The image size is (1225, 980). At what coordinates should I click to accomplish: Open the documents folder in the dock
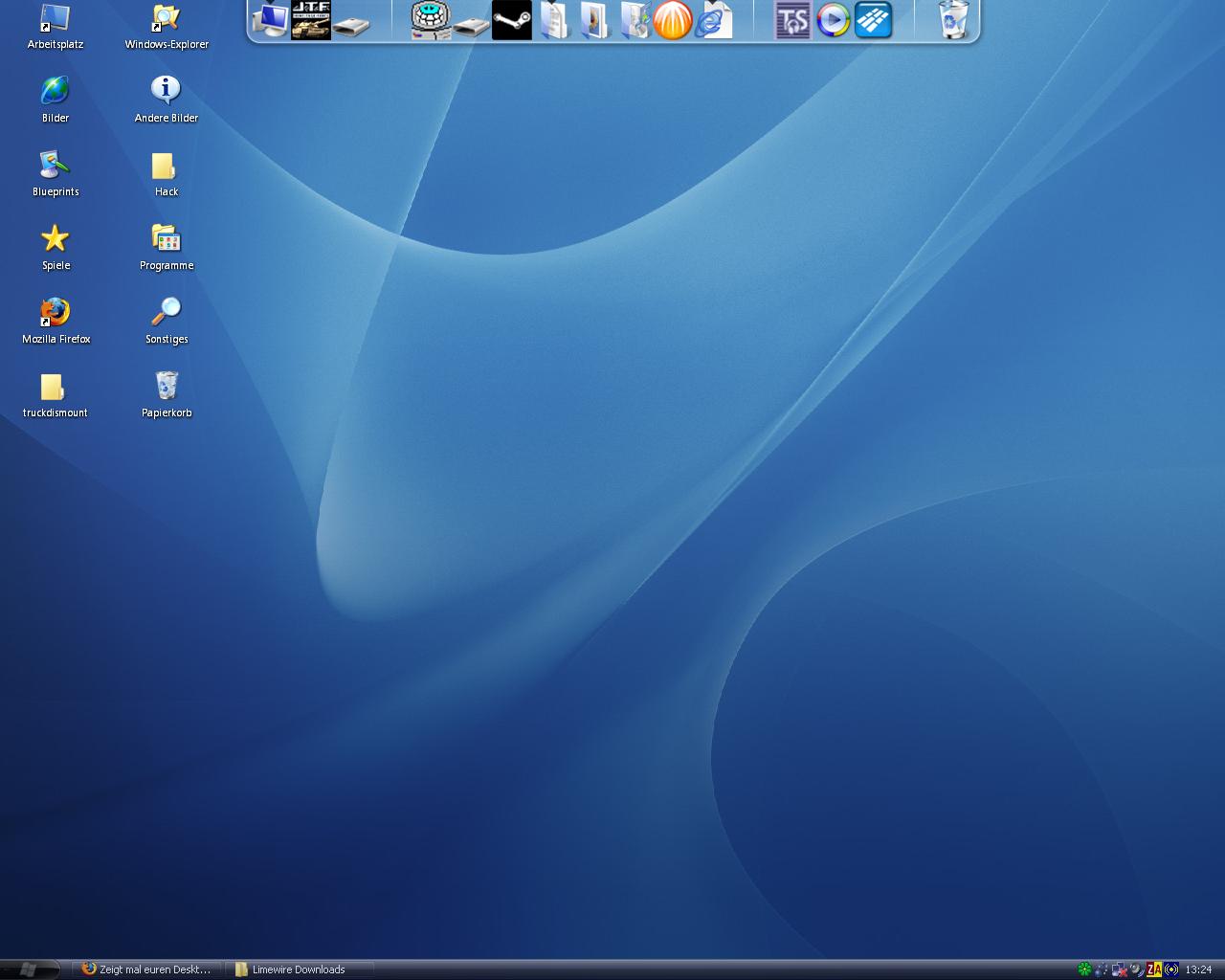tap(554, 20)
